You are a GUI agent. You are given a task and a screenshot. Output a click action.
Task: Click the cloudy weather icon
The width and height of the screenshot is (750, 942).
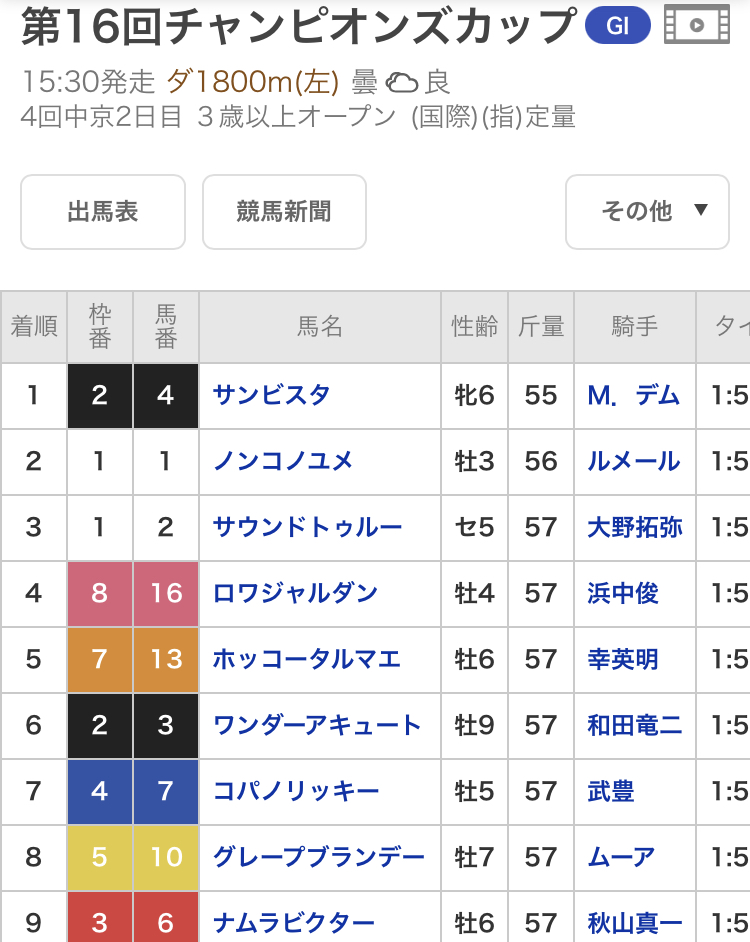click(x=402, y=82)
